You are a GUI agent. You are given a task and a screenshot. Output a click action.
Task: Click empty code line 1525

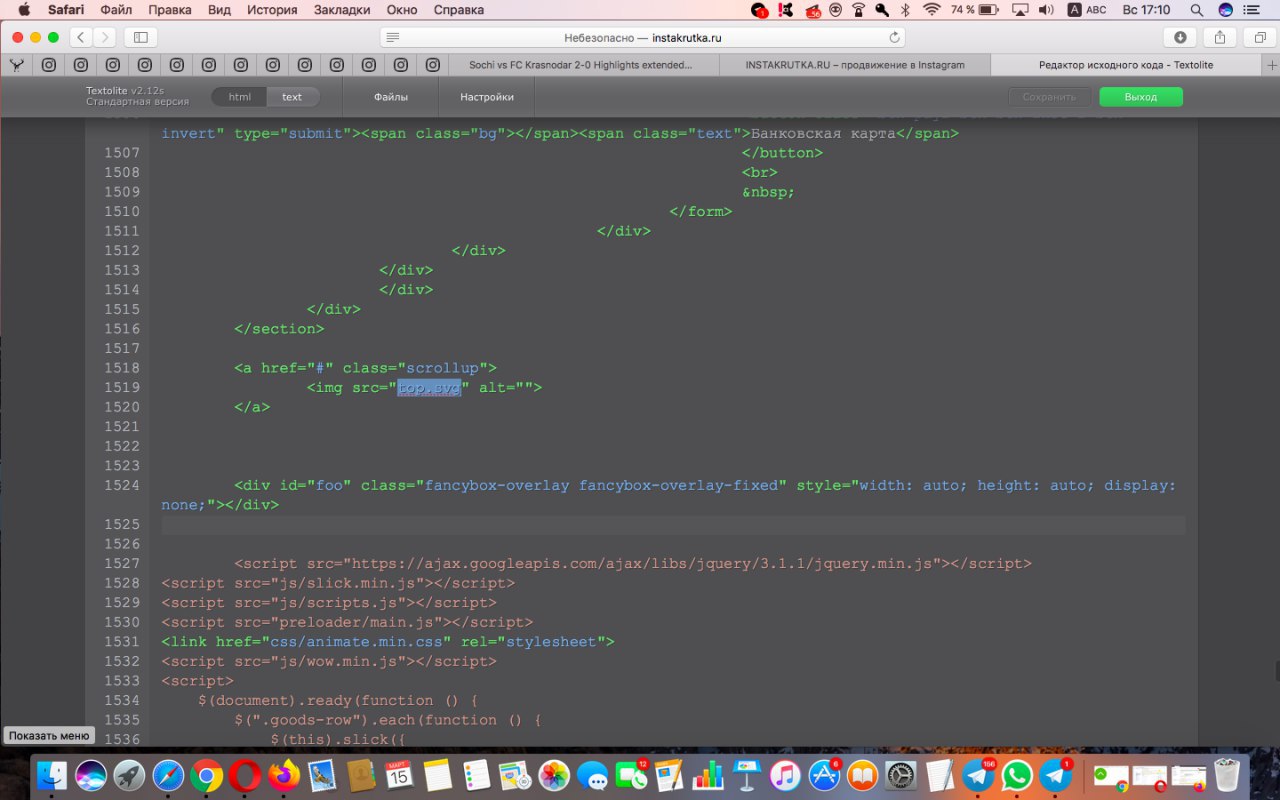click(x=673, y=525)
